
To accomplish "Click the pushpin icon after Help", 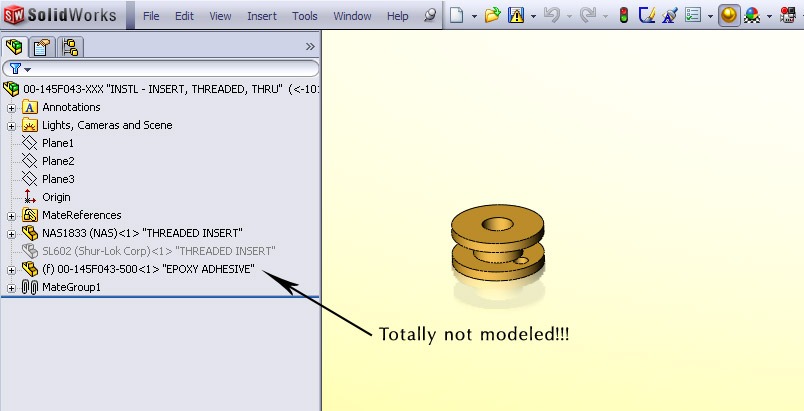I will point(430,16).
